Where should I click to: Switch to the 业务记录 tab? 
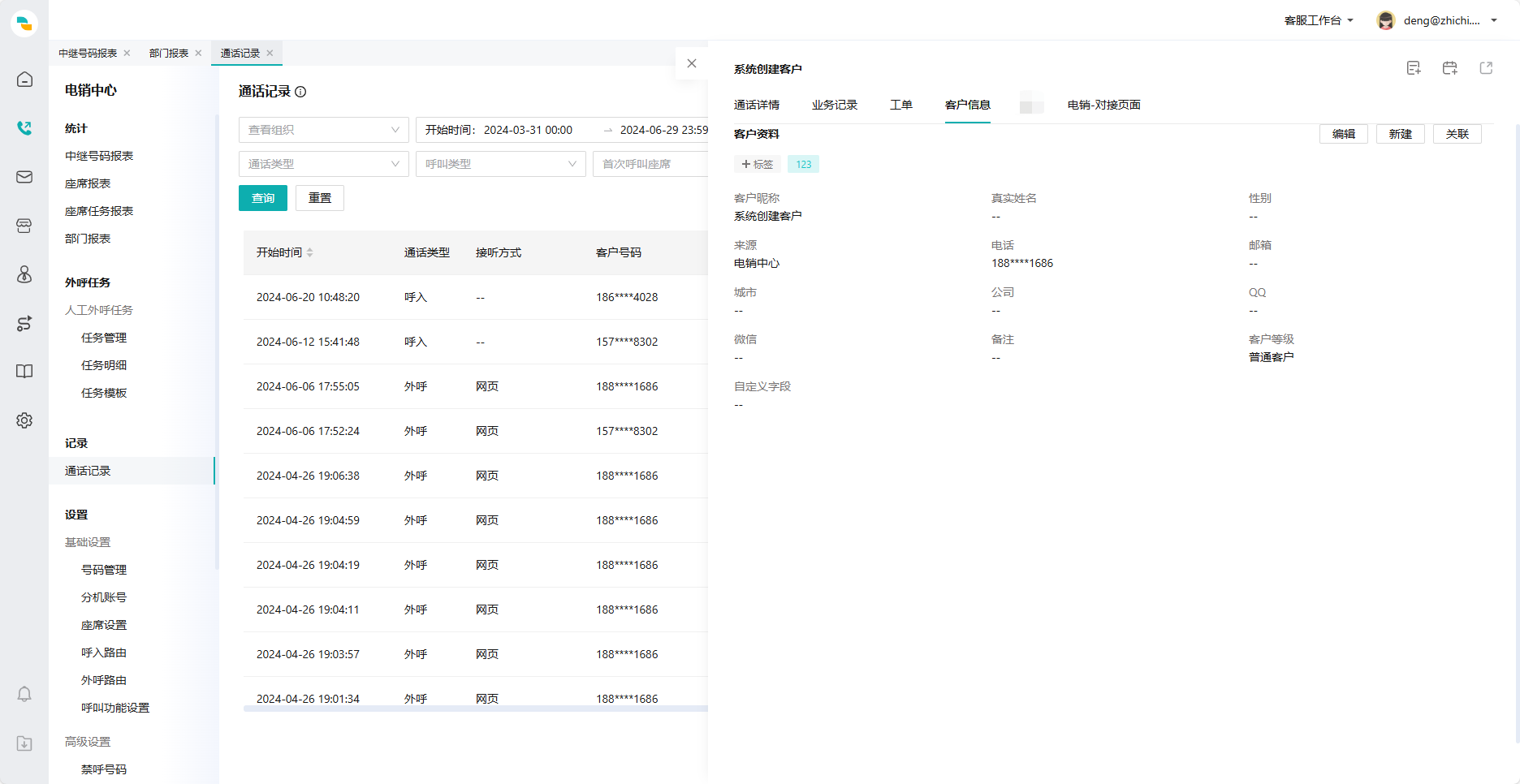835,105
